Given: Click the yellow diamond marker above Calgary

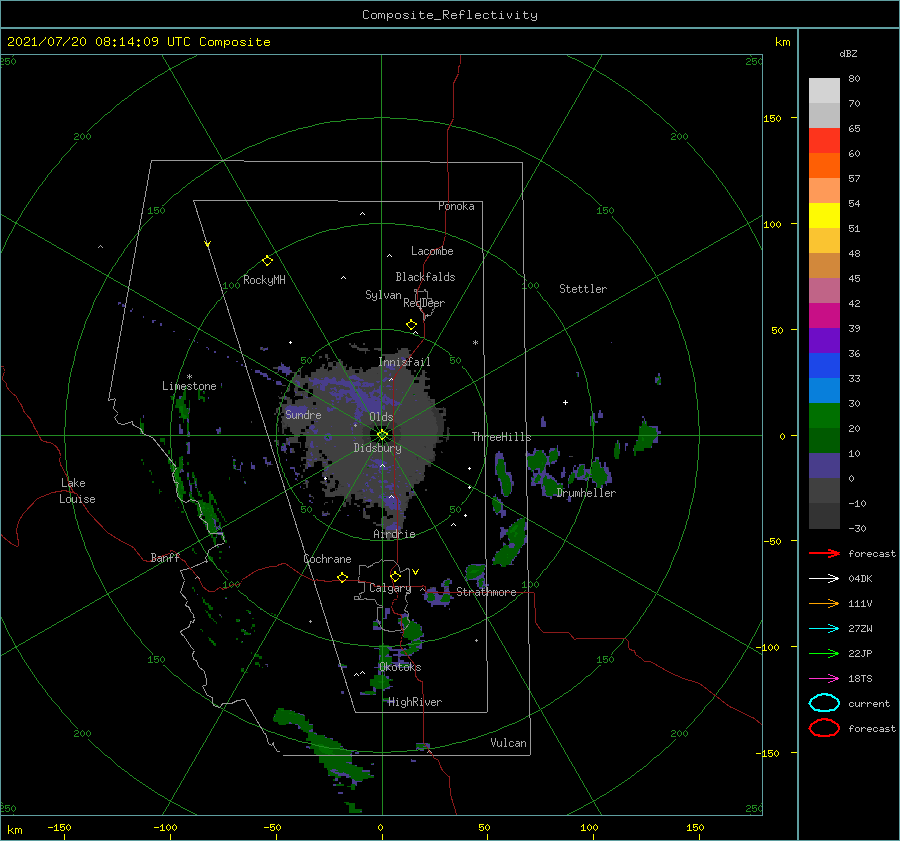Looking at the screenshot, I should [x=395, y=576].
